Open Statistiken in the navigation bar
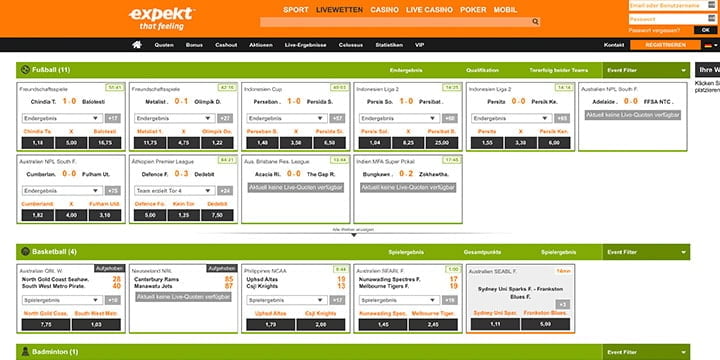 (389, 45)
